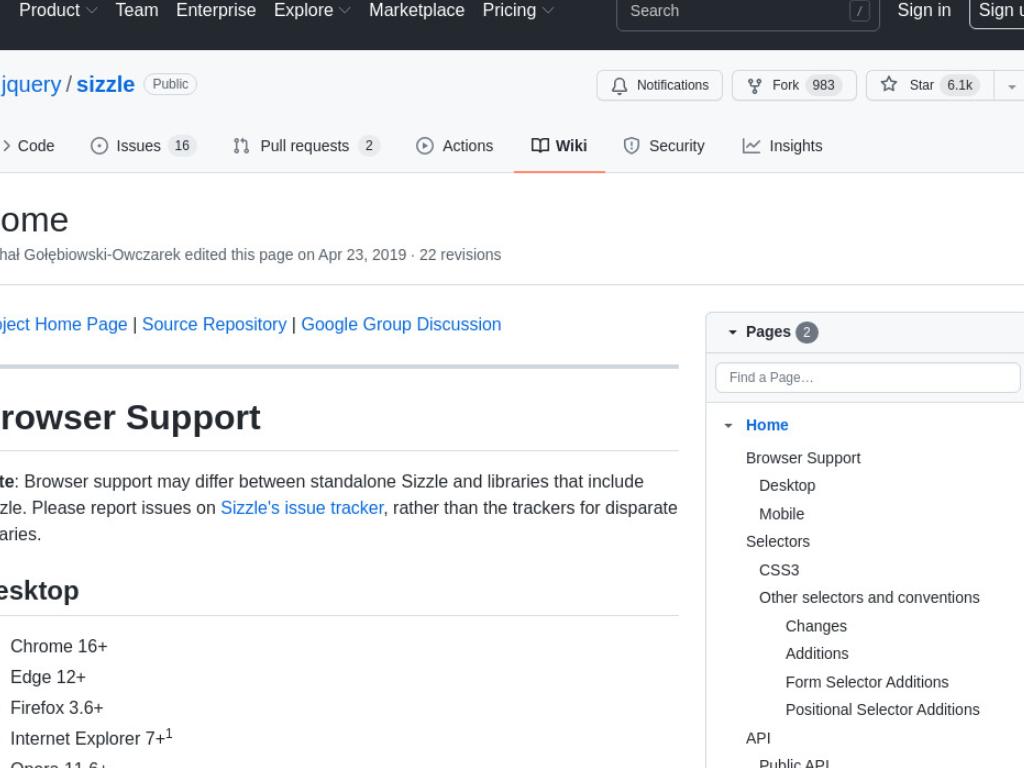Collapse the Pages section triangle
This screenshot has height=768, width=1024.
coord(732,332)
